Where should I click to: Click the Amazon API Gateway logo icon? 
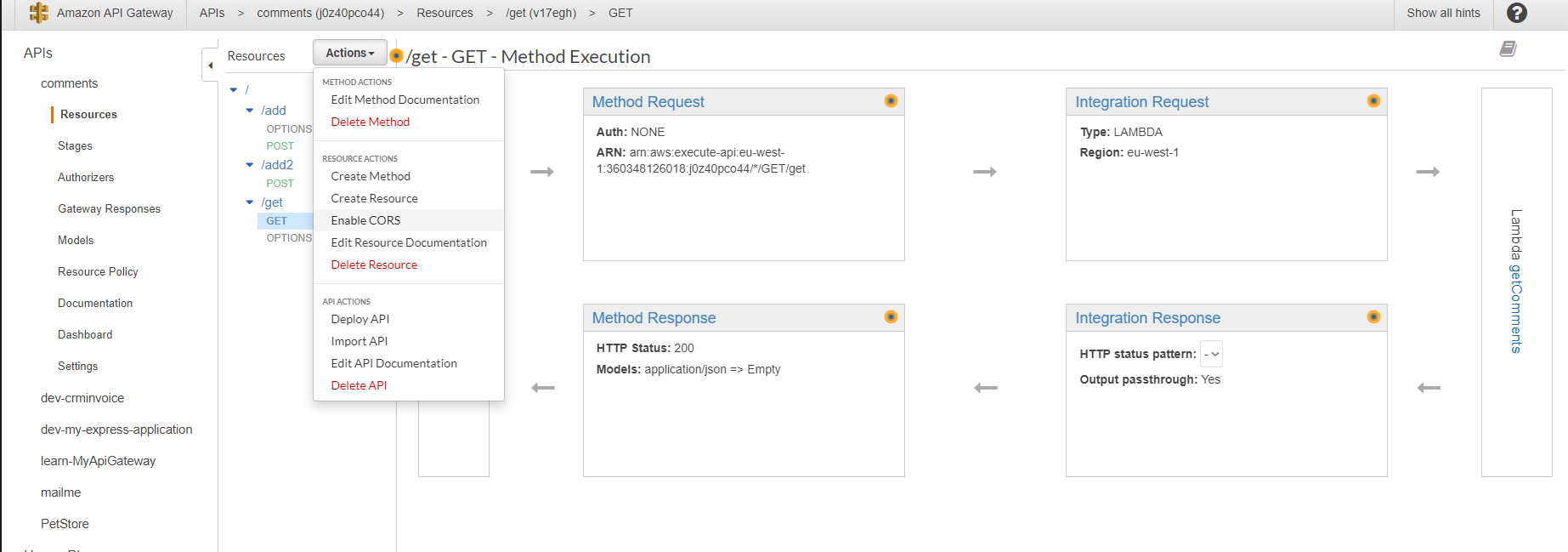click(x=38, y=13)
